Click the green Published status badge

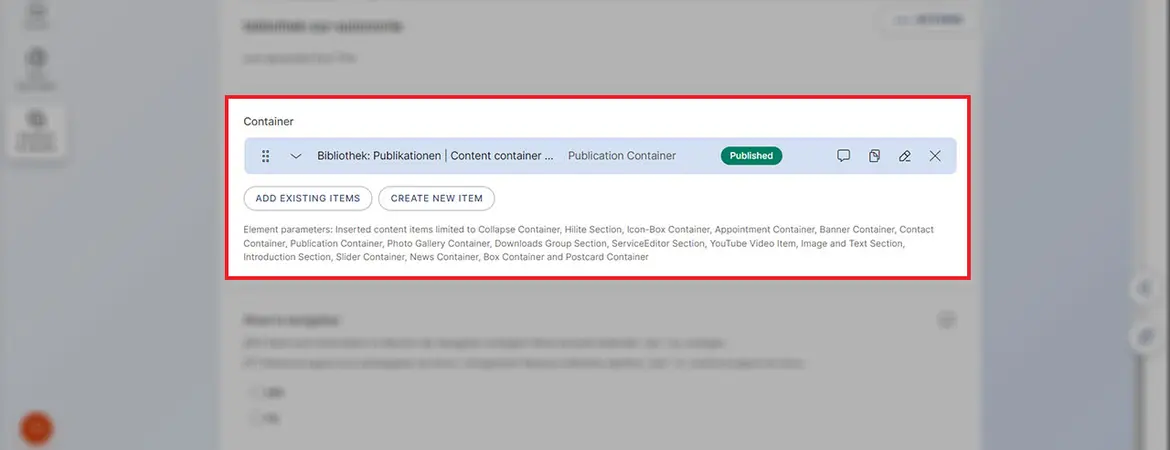[751, 156]
